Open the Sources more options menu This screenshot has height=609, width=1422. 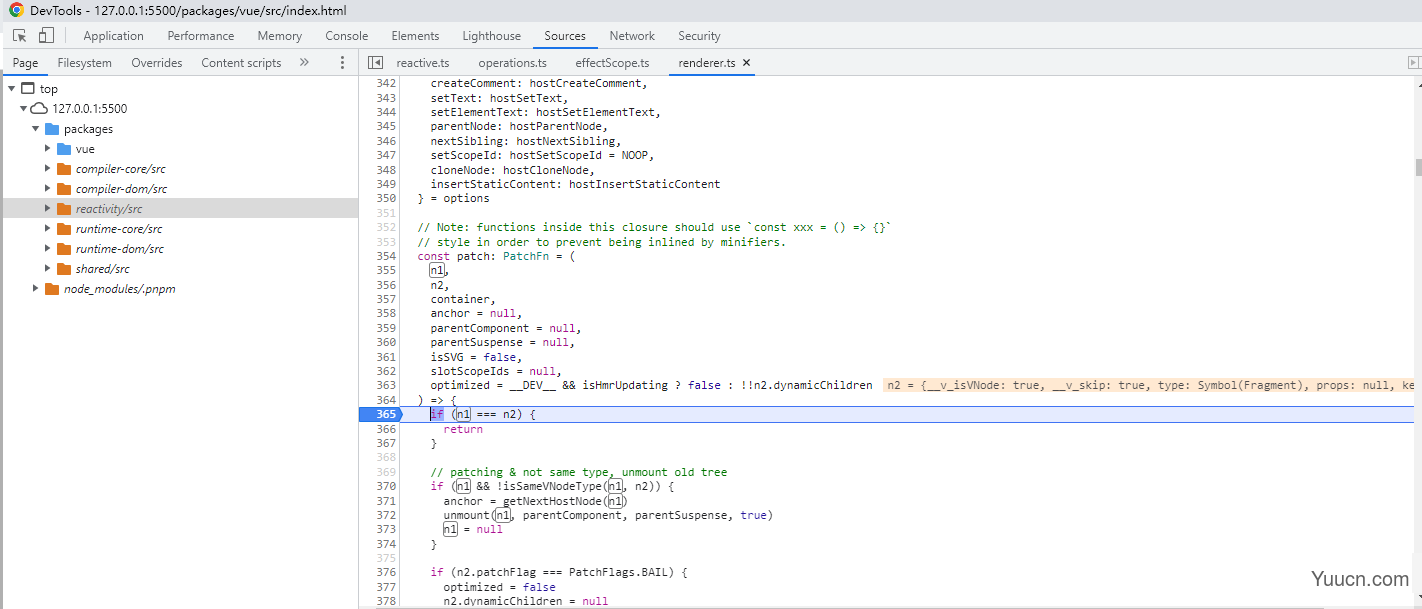point(342,62)
